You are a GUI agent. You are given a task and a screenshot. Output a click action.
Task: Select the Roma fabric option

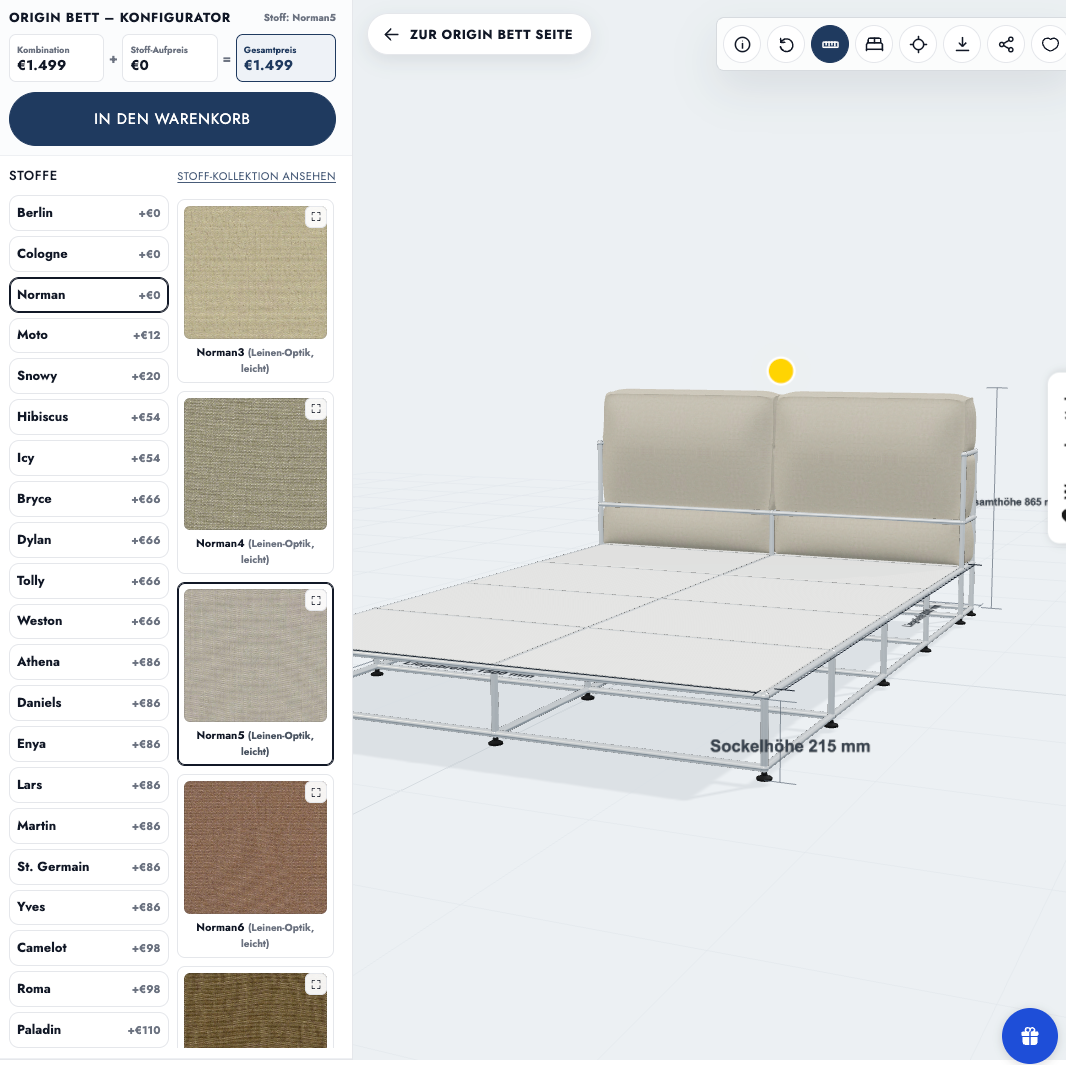[89, 989]
